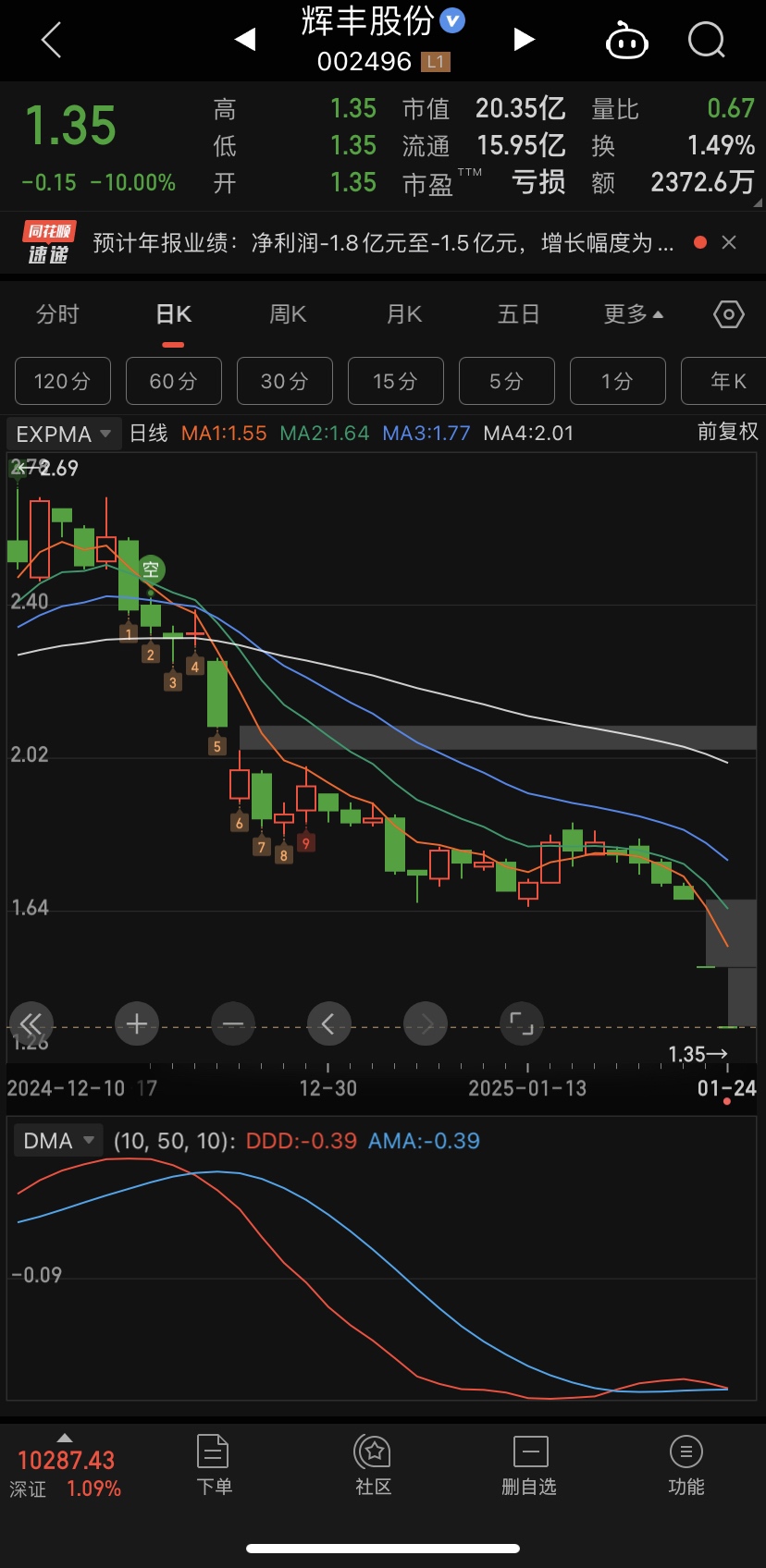Zoom in the chart with plus
The height and width of the screenshot is (1568, 766).
pos(137,1023)
